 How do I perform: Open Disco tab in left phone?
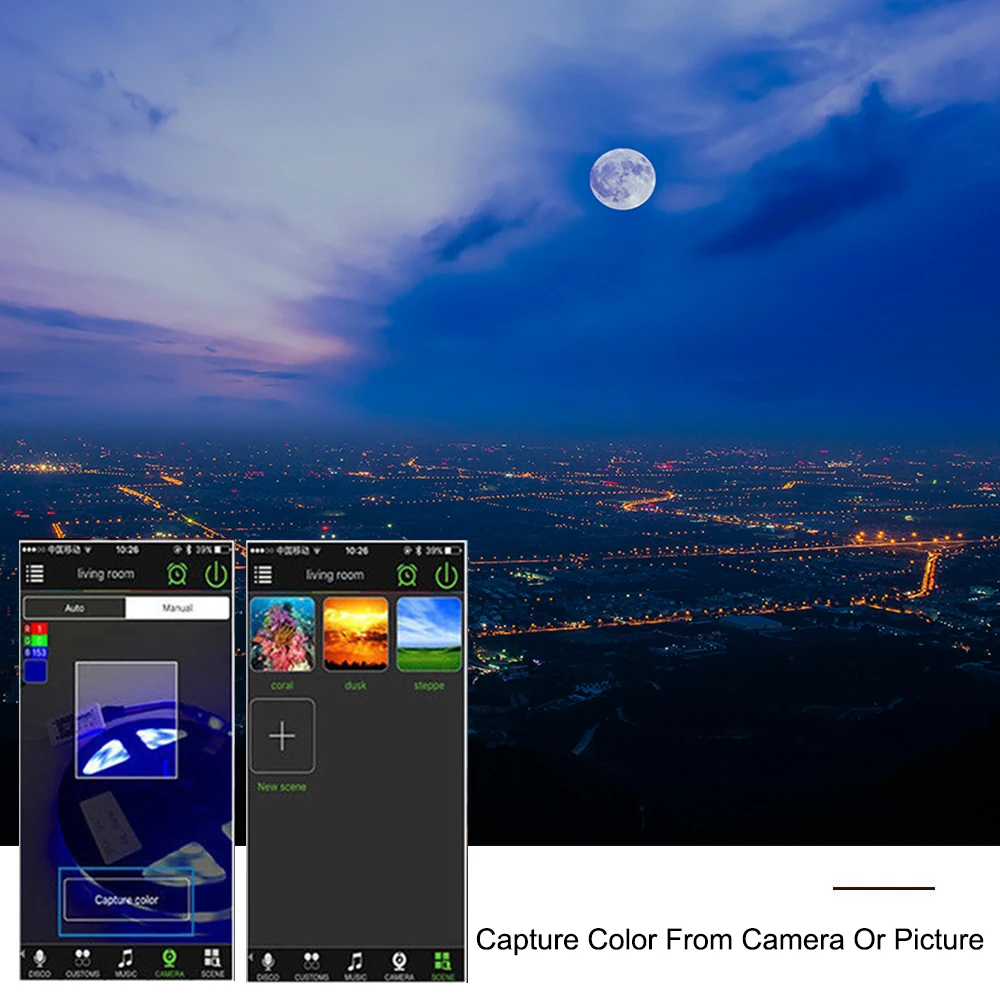click(40, 962)
